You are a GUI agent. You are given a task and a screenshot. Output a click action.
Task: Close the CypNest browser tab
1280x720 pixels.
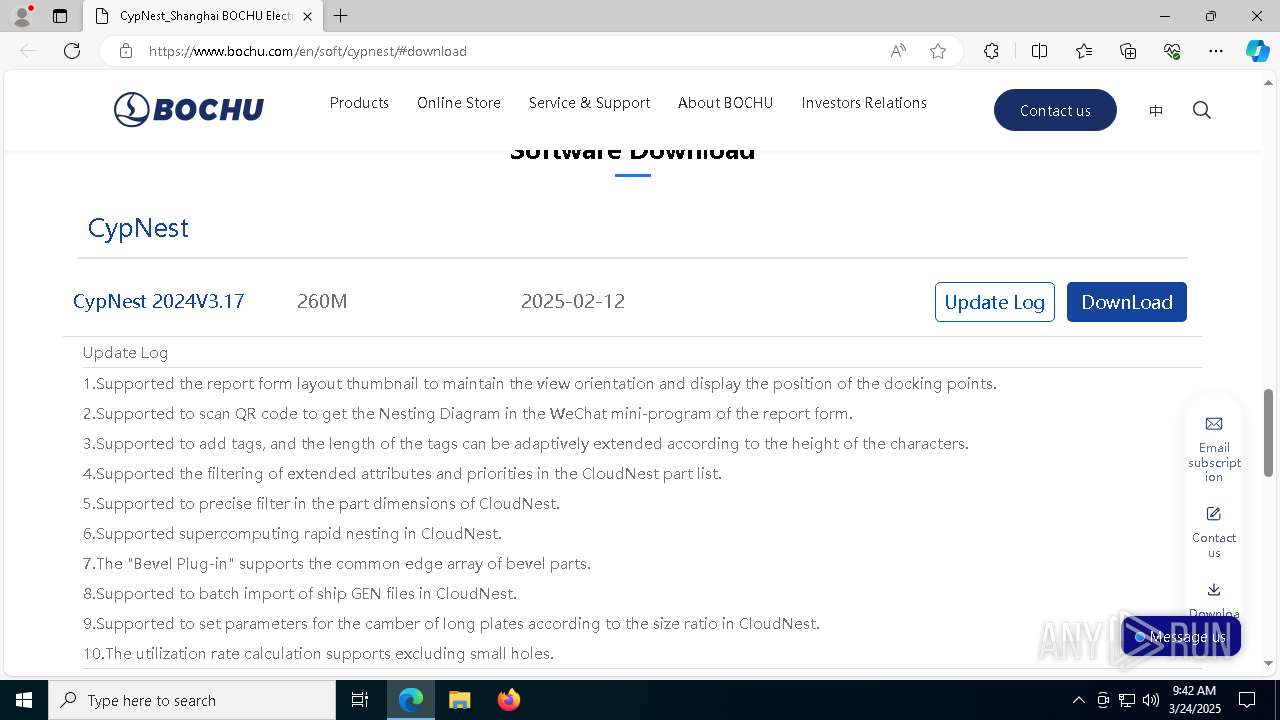click(307, 16)
